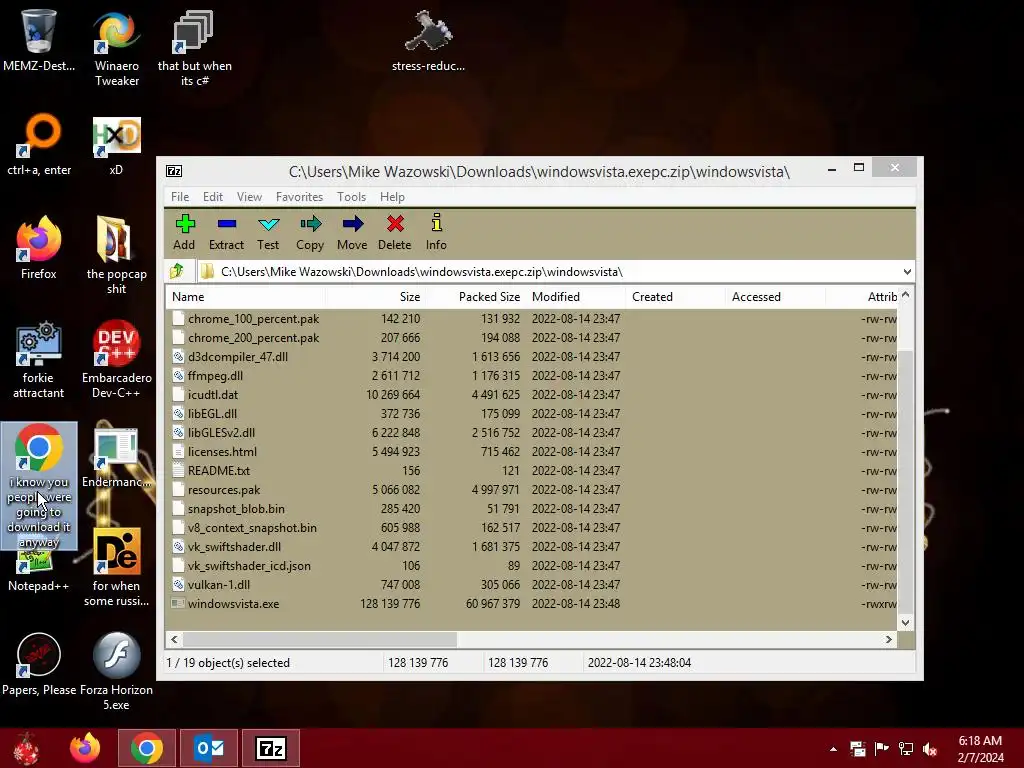Screen dimensions: 1024x768
Task: Select Notepad++ desktop shortcut
Action: (39, 571)
